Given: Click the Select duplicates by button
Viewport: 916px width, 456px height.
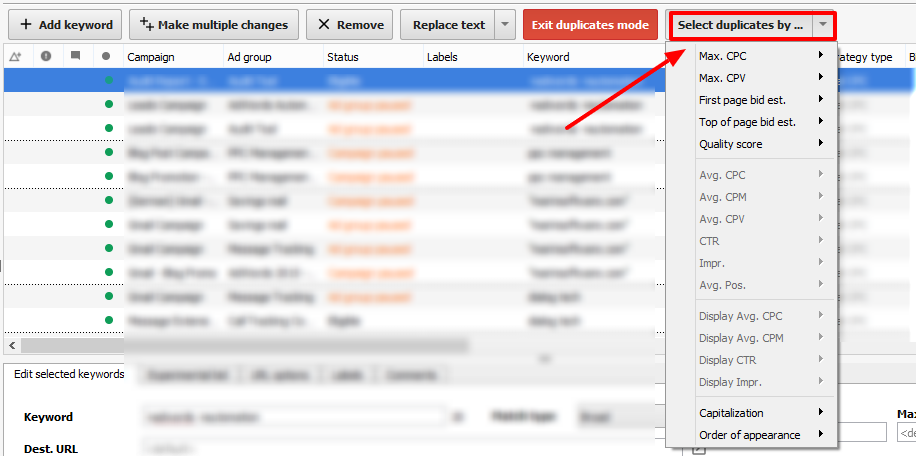Looking at the screenshot, I should pyautogui.click(x=740, y=25).
